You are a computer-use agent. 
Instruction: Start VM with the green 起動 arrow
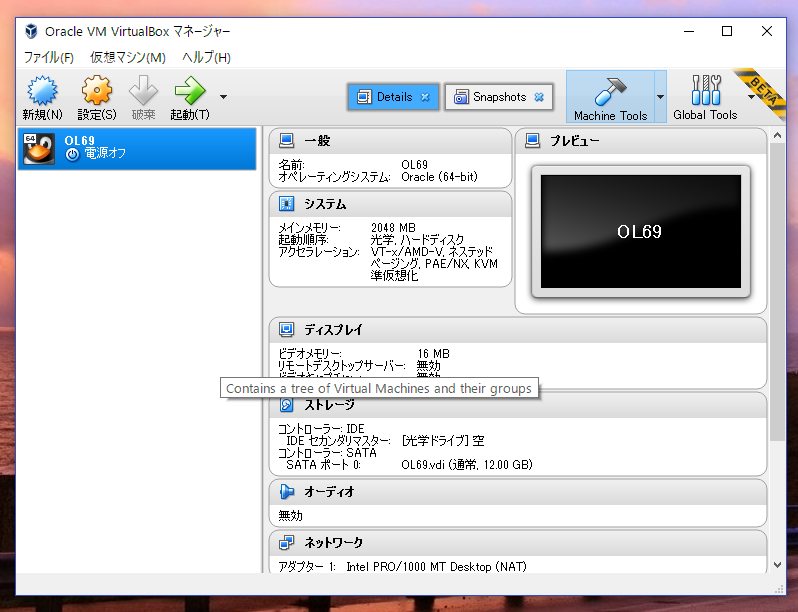(x=190, y=91)
